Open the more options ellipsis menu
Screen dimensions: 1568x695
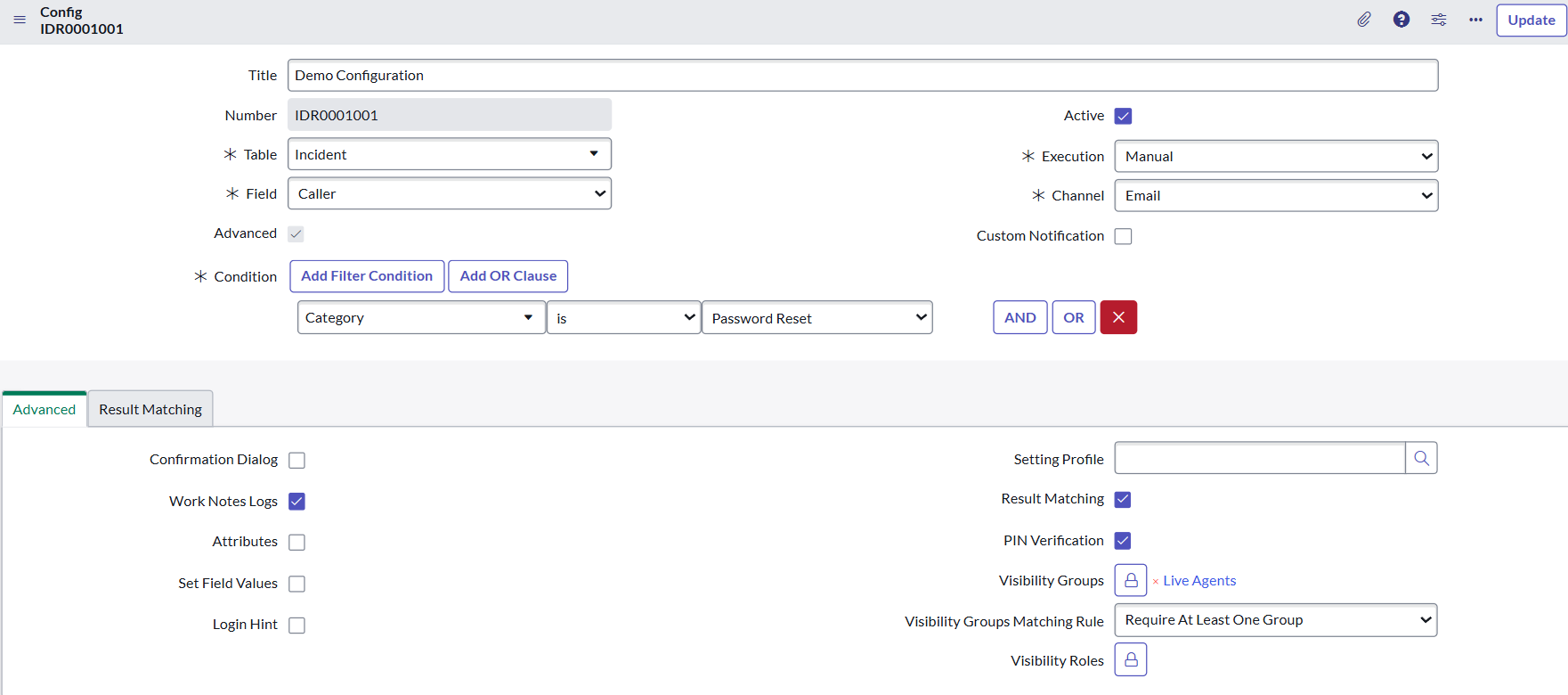pyautogui.click(x=1476, y=20)
